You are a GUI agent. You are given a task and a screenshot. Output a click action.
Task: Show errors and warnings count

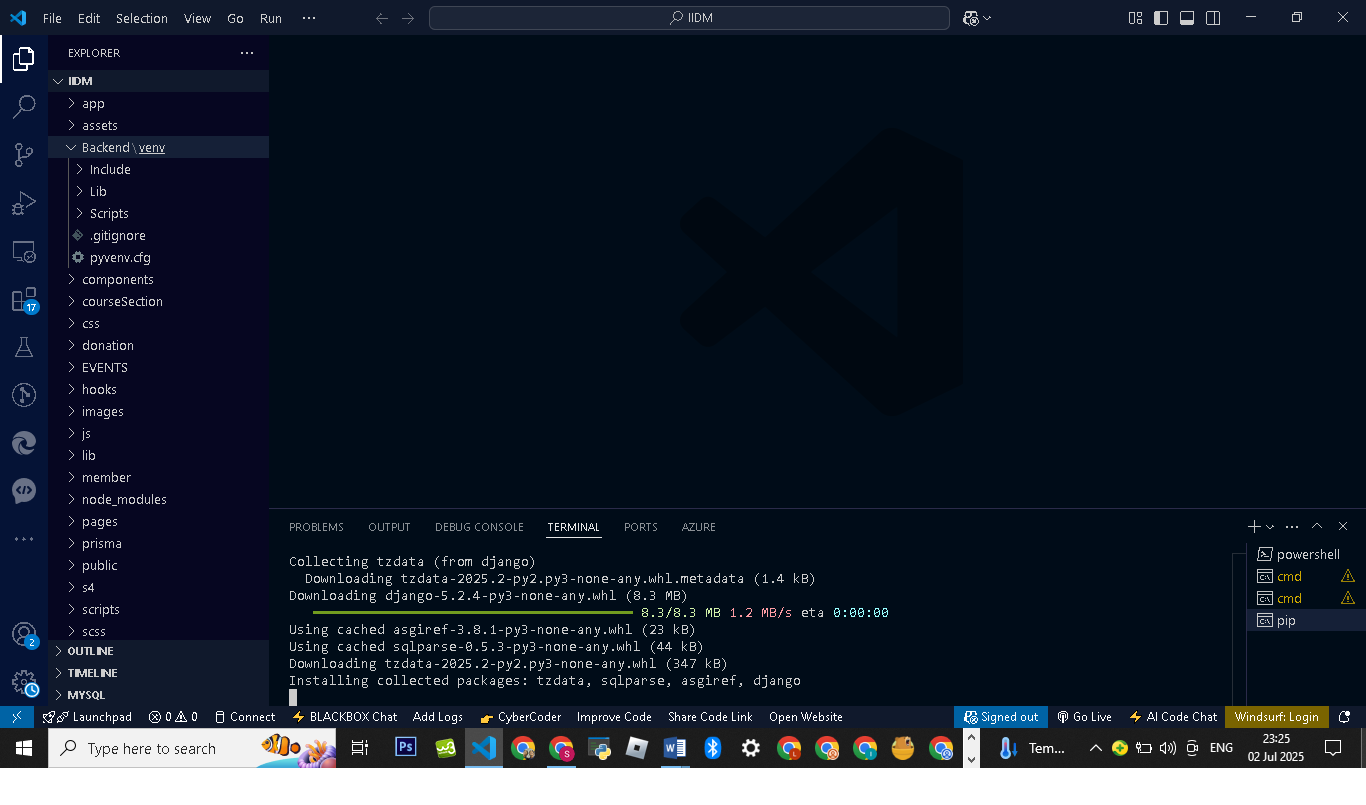(x=173, y=717)
